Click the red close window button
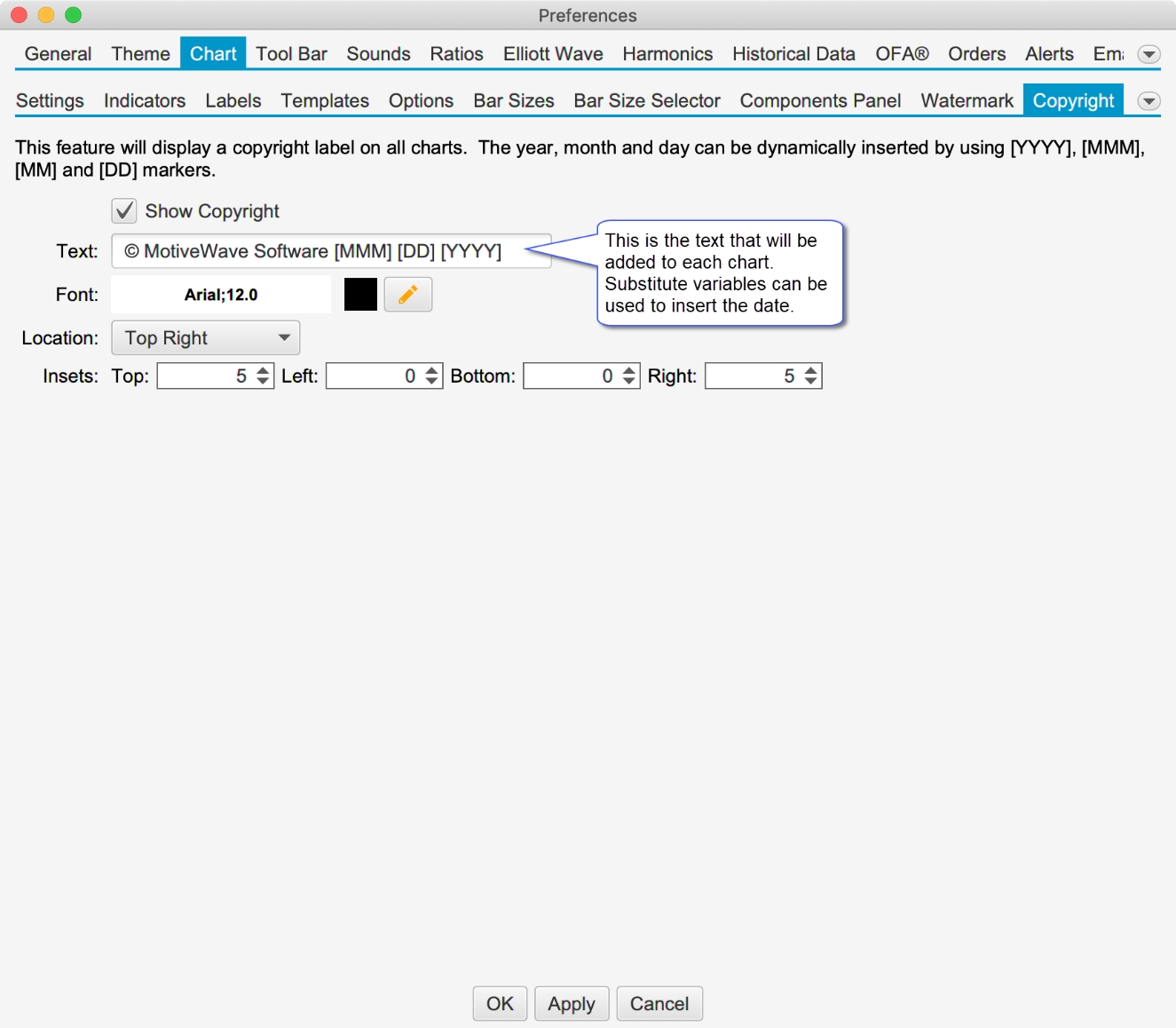This screenshot has height=1028, width=1176. coord(19,15)
